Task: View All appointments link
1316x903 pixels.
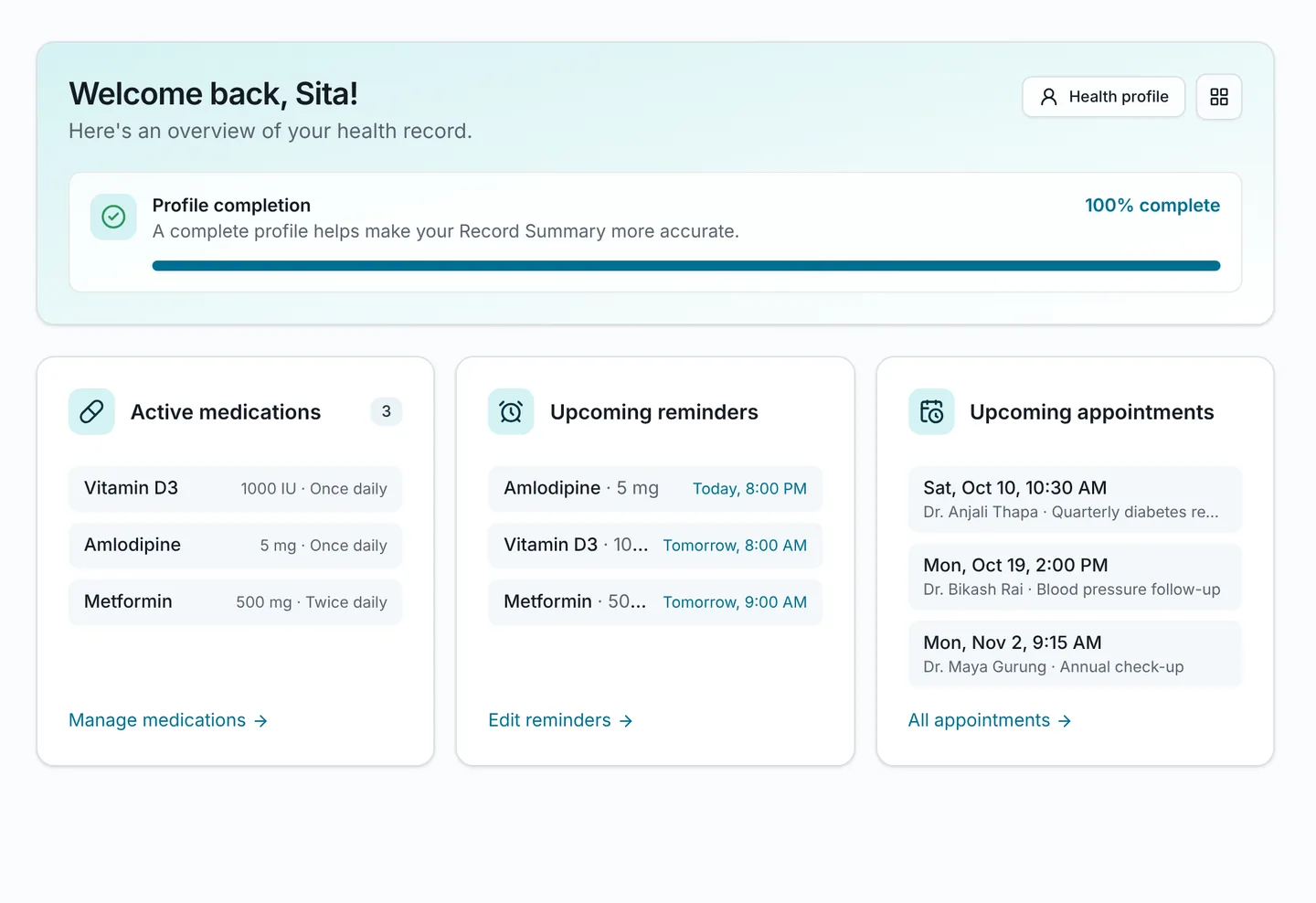Action: [990, 720]
